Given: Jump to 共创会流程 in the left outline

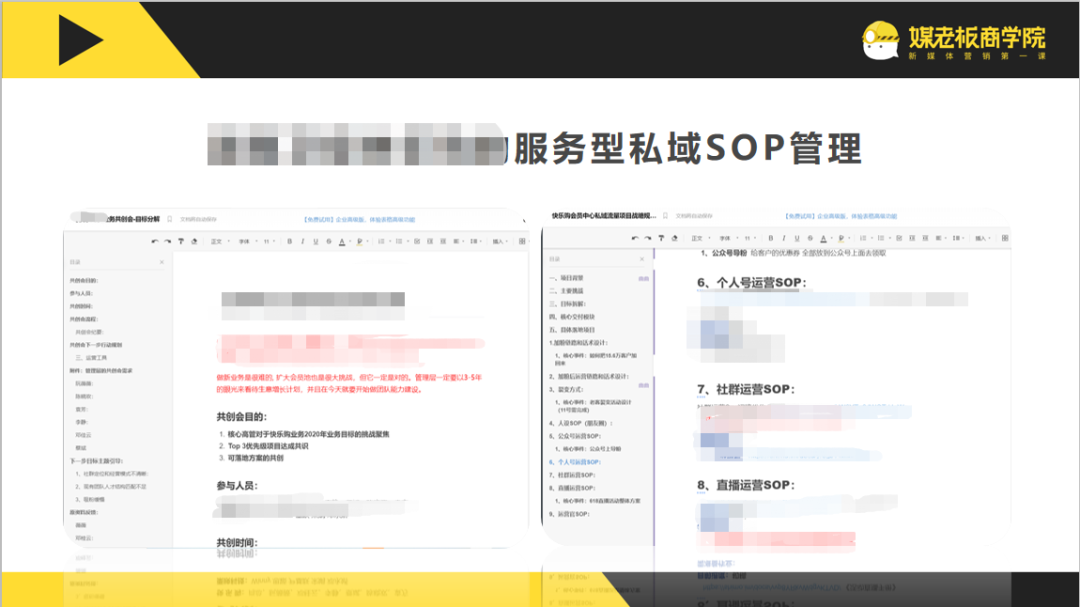Looking at the screenshot, I should point(83,319).
